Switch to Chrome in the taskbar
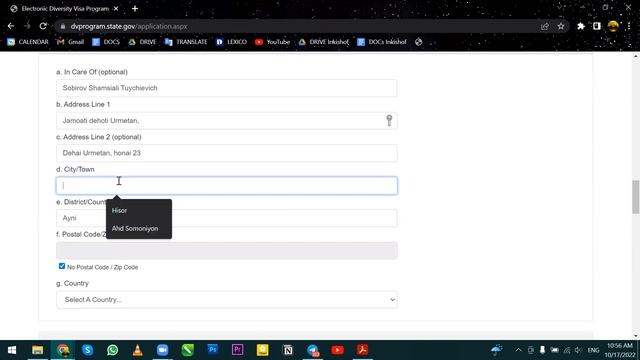Screen dimensions: 640x360 [63, 350]
